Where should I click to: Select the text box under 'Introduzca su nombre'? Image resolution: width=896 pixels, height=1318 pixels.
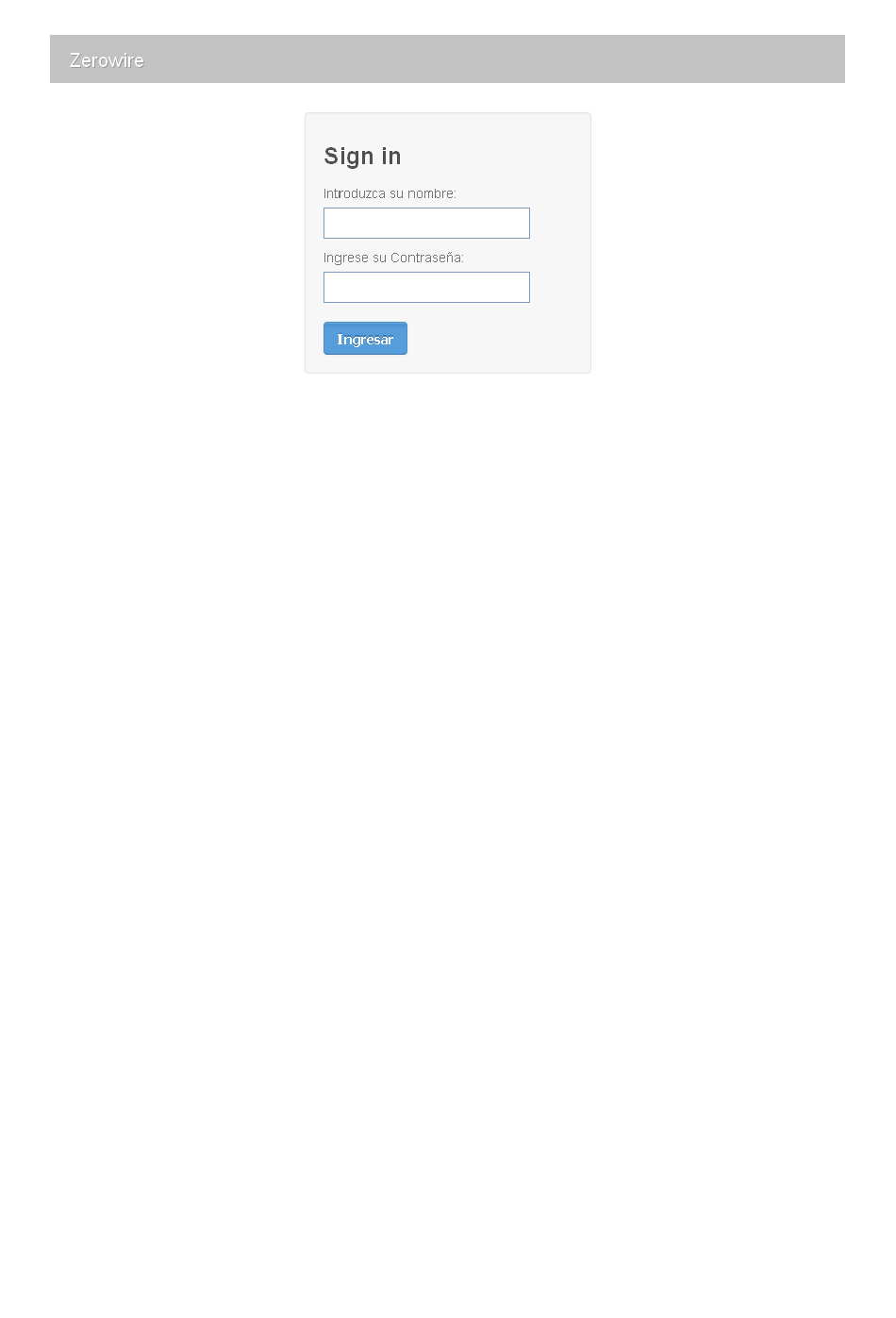click(426, 224)
